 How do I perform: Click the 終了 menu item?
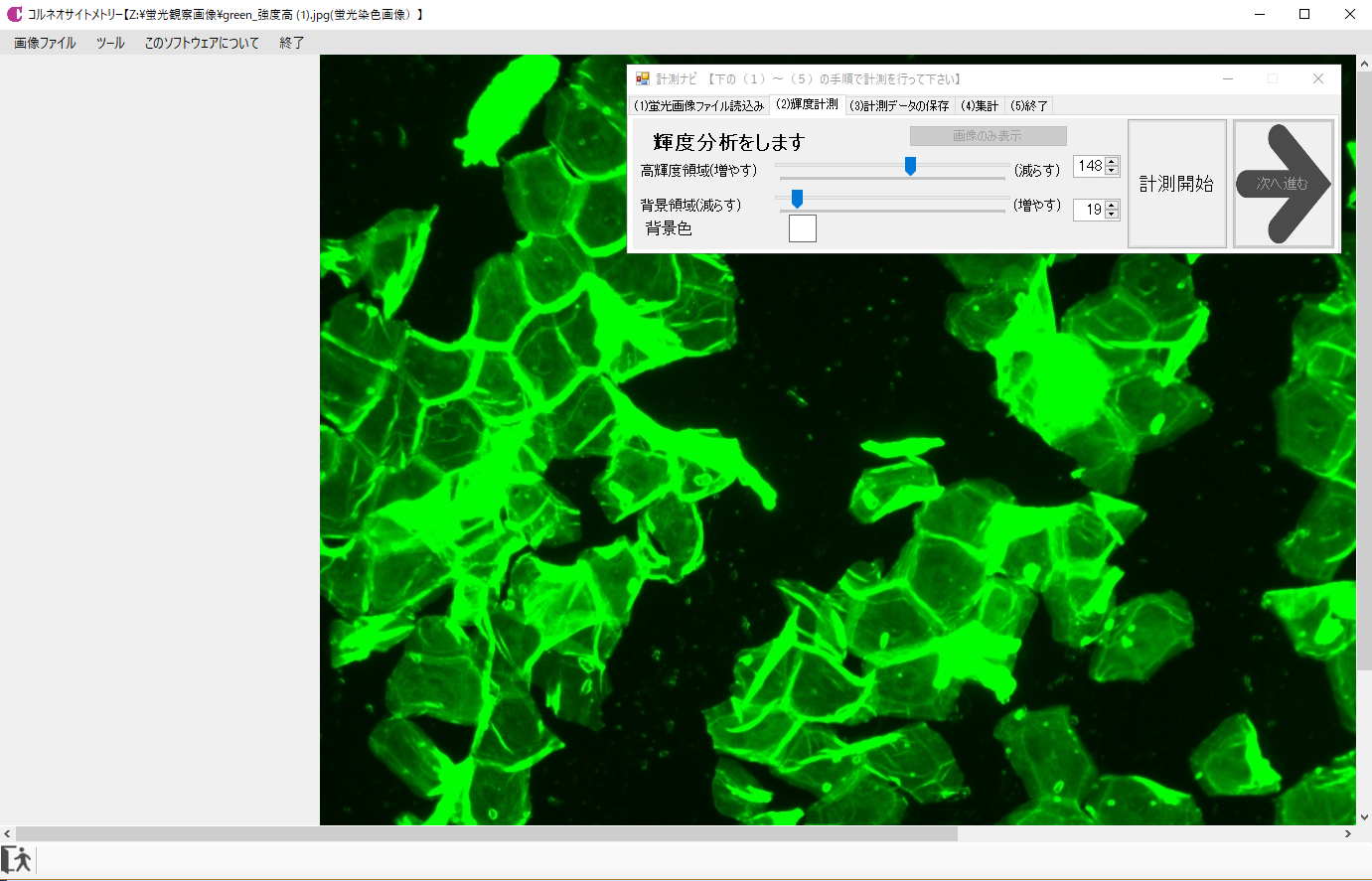pos(292,43)
